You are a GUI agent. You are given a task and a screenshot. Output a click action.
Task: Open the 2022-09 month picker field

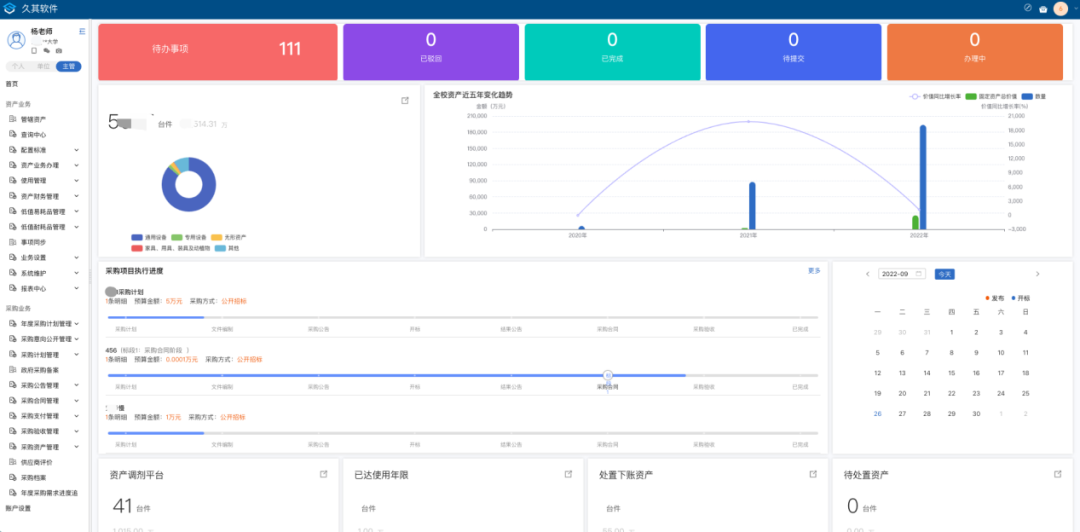click(900, 274)
